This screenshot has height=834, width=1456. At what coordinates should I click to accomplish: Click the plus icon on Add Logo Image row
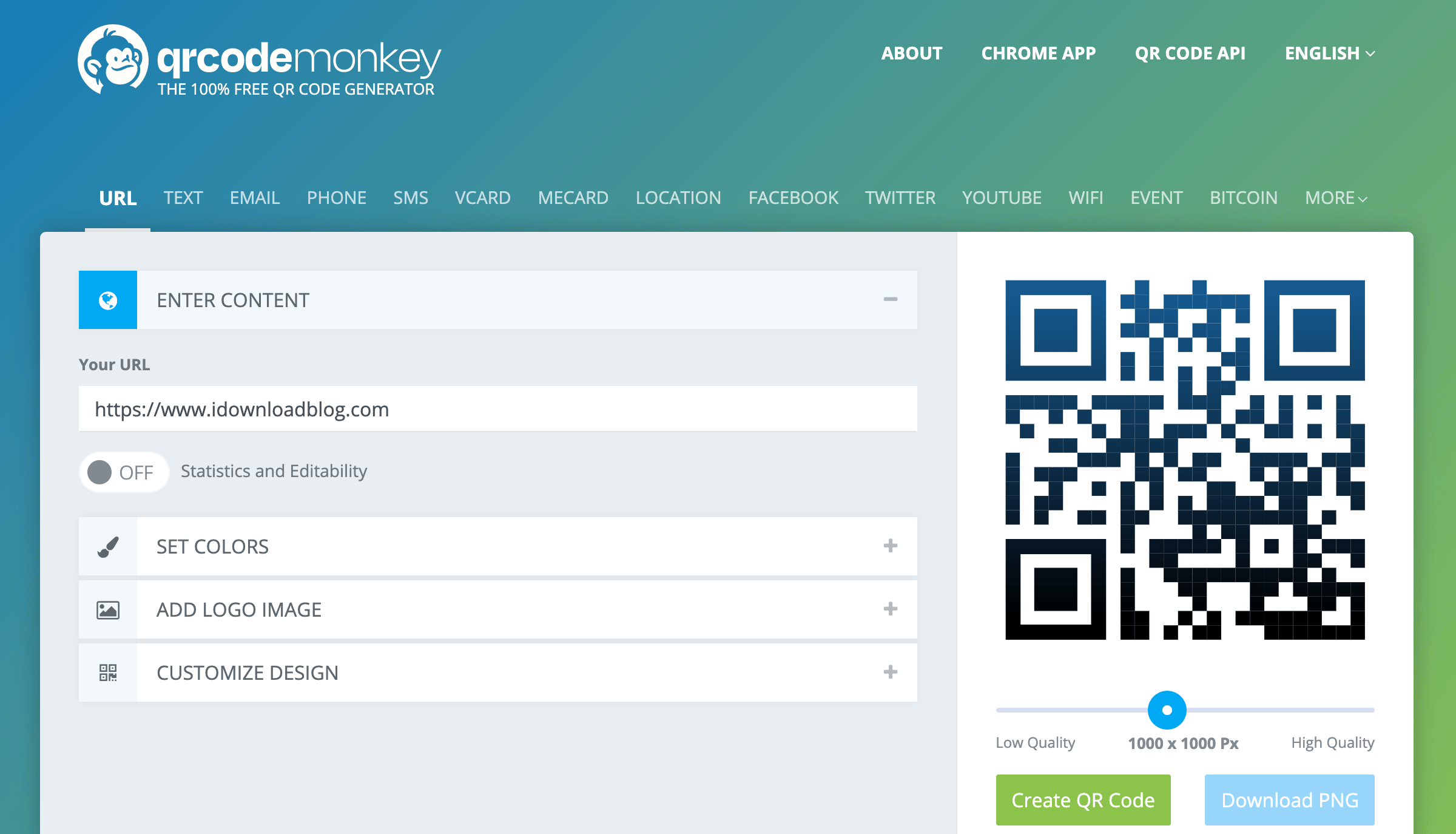coord(890,609)
